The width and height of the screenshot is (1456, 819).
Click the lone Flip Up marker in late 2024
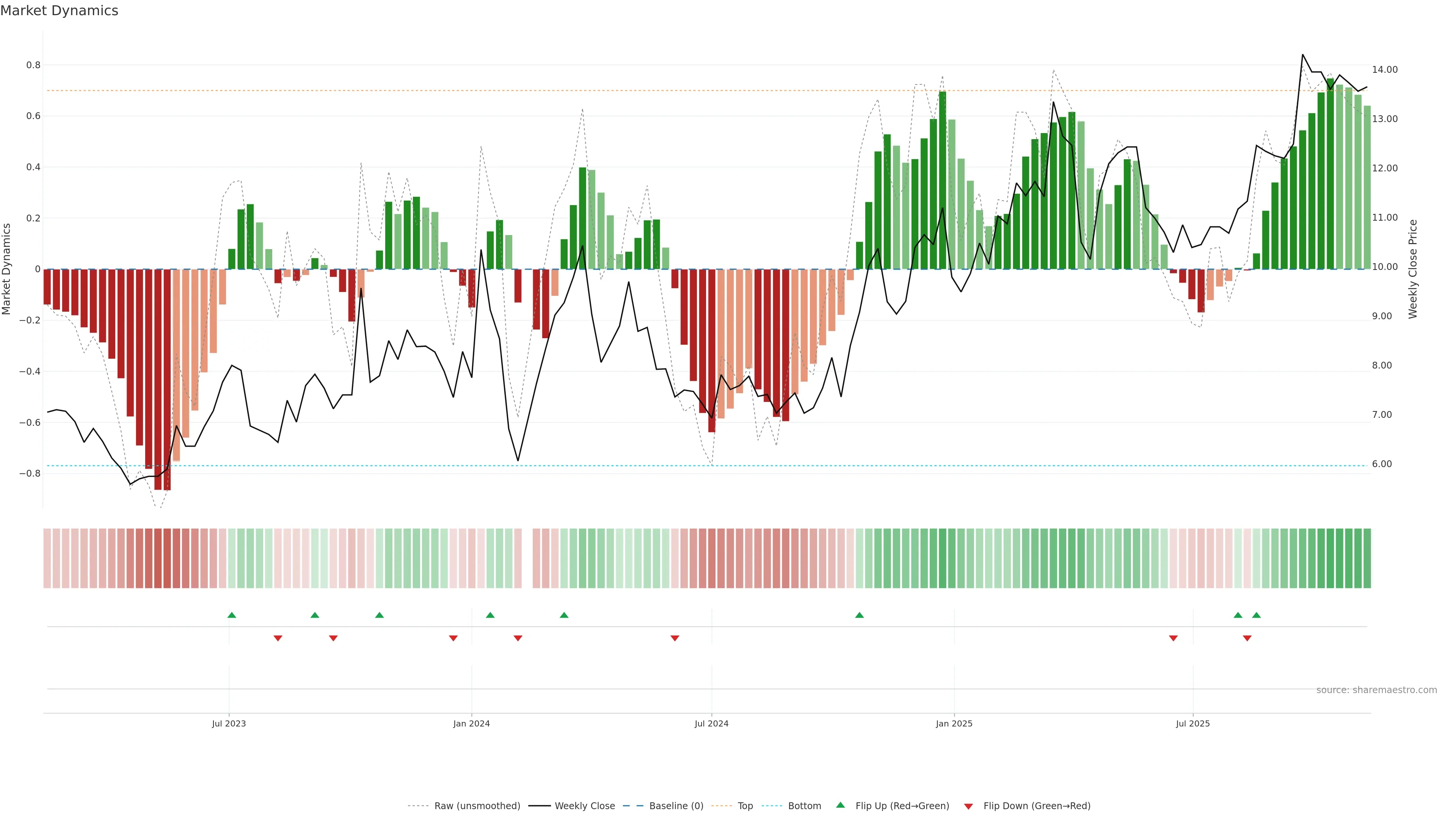[x=859, y=615]
